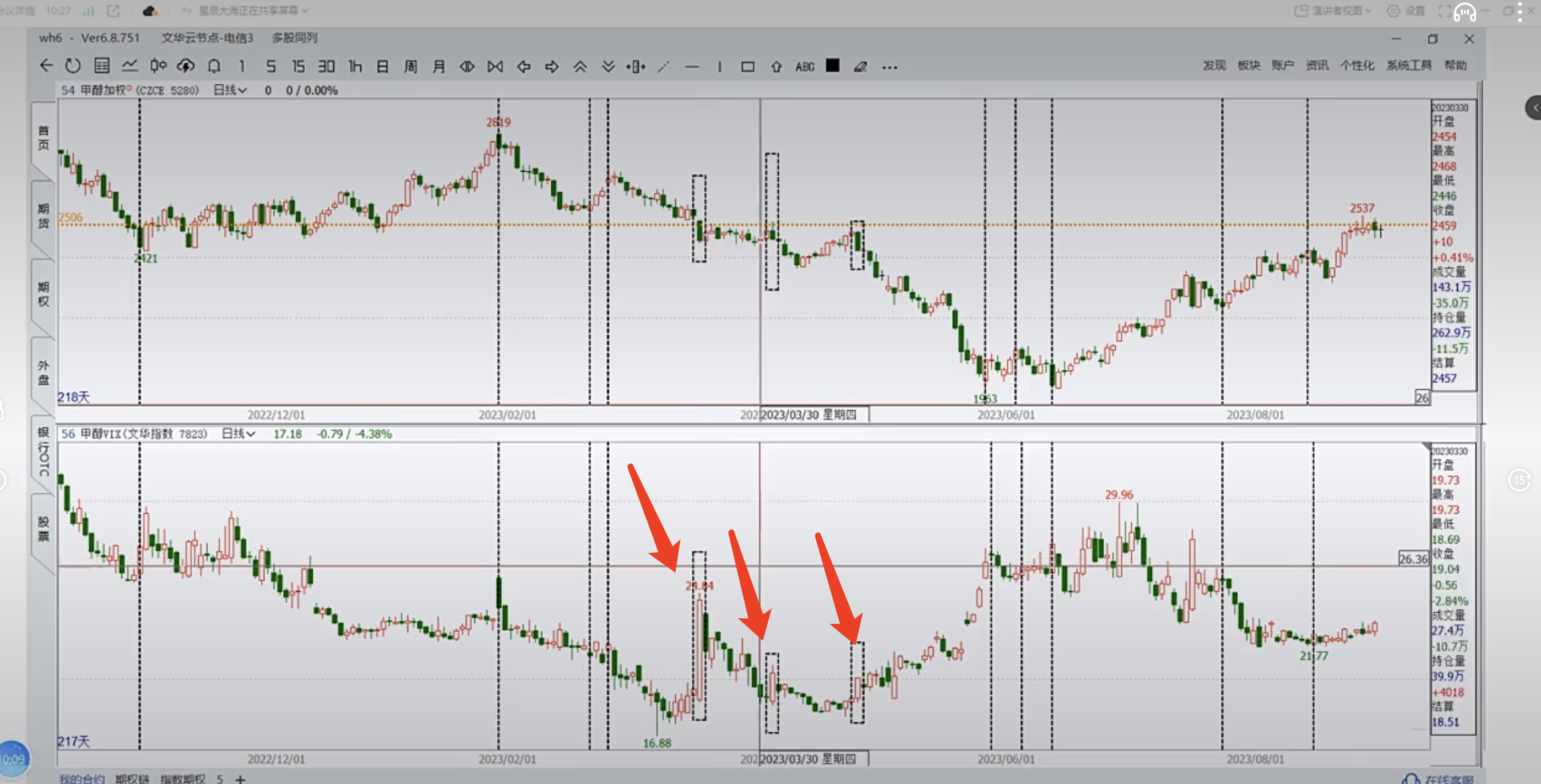Screen dimensions: 1541x784
Task: Open the quote list table icon
Action: [x=102, y=66]
